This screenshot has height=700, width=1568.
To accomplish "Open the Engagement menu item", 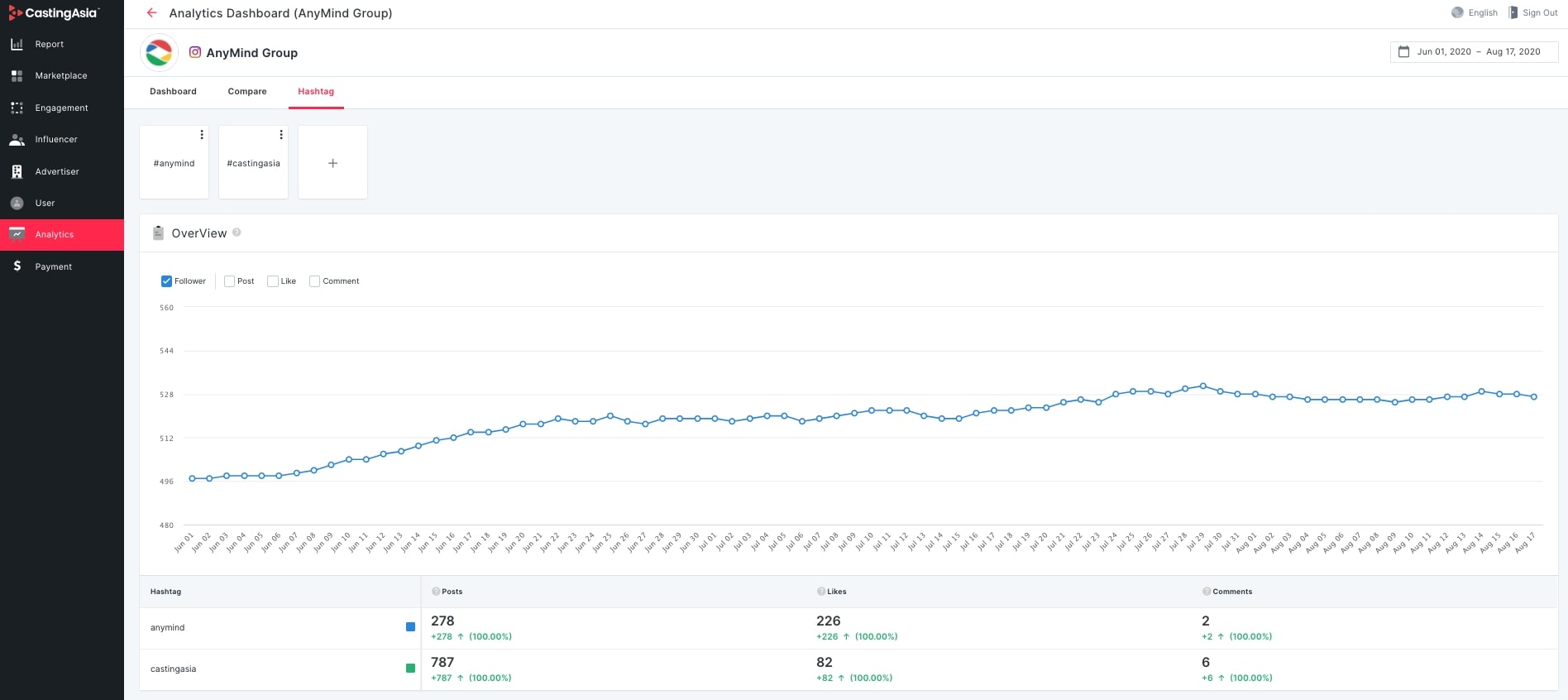I will (x=62, y=108).
